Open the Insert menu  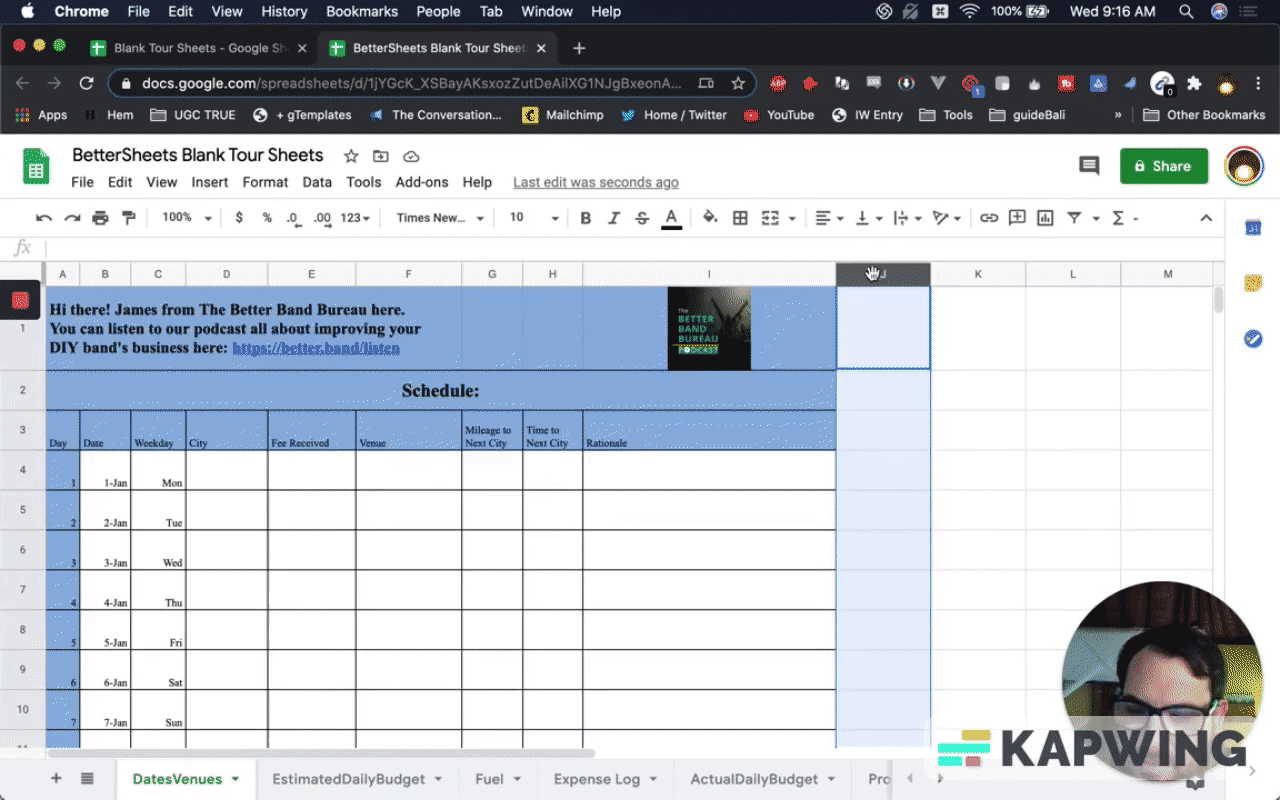[x=210, y=182]
